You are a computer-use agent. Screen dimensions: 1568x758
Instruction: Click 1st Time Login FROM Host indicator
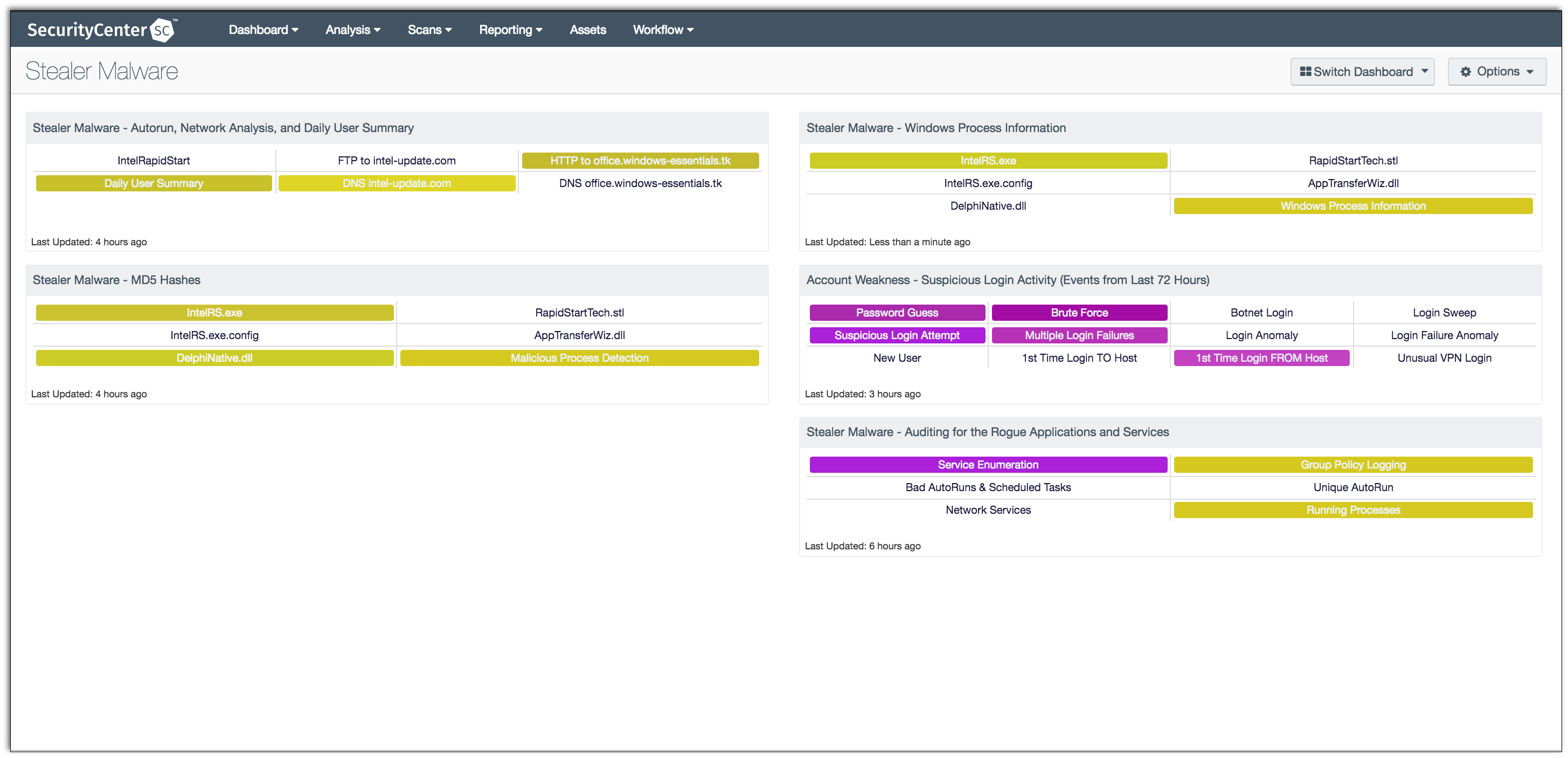[x=1262, y=358]
